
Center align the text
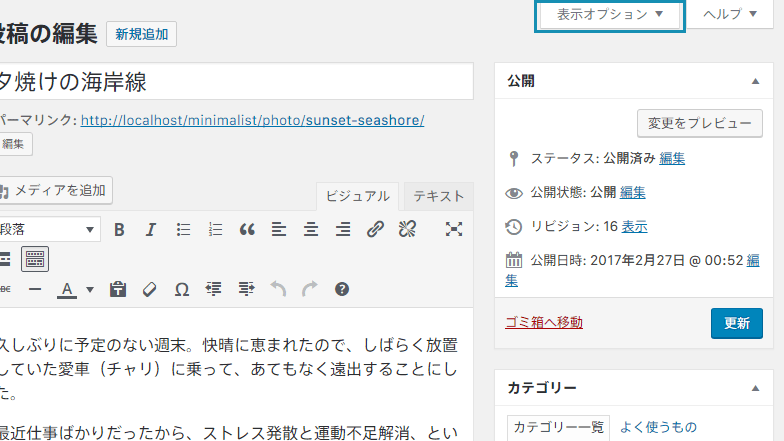coord(311,229)
